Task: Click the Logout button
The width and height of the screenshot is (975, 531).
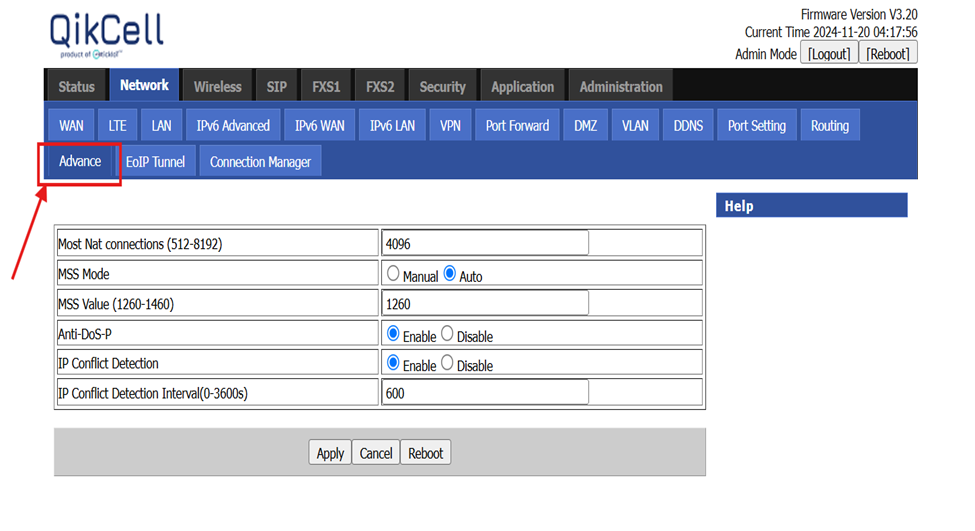Action: tap(829, 54)
